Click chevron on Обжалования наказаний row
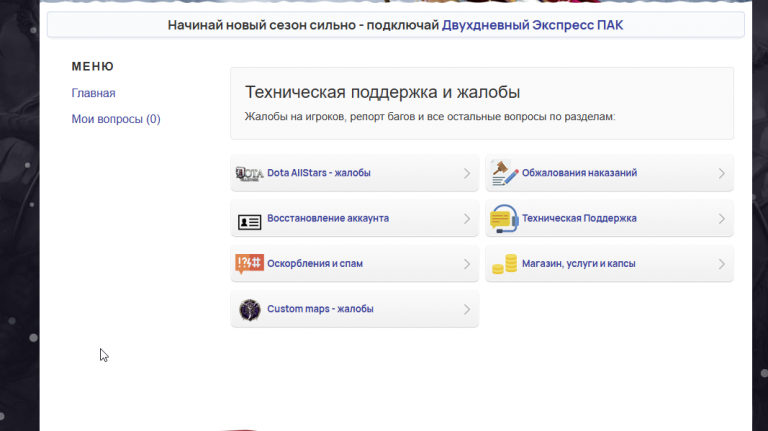 click(x=721, y=173)
